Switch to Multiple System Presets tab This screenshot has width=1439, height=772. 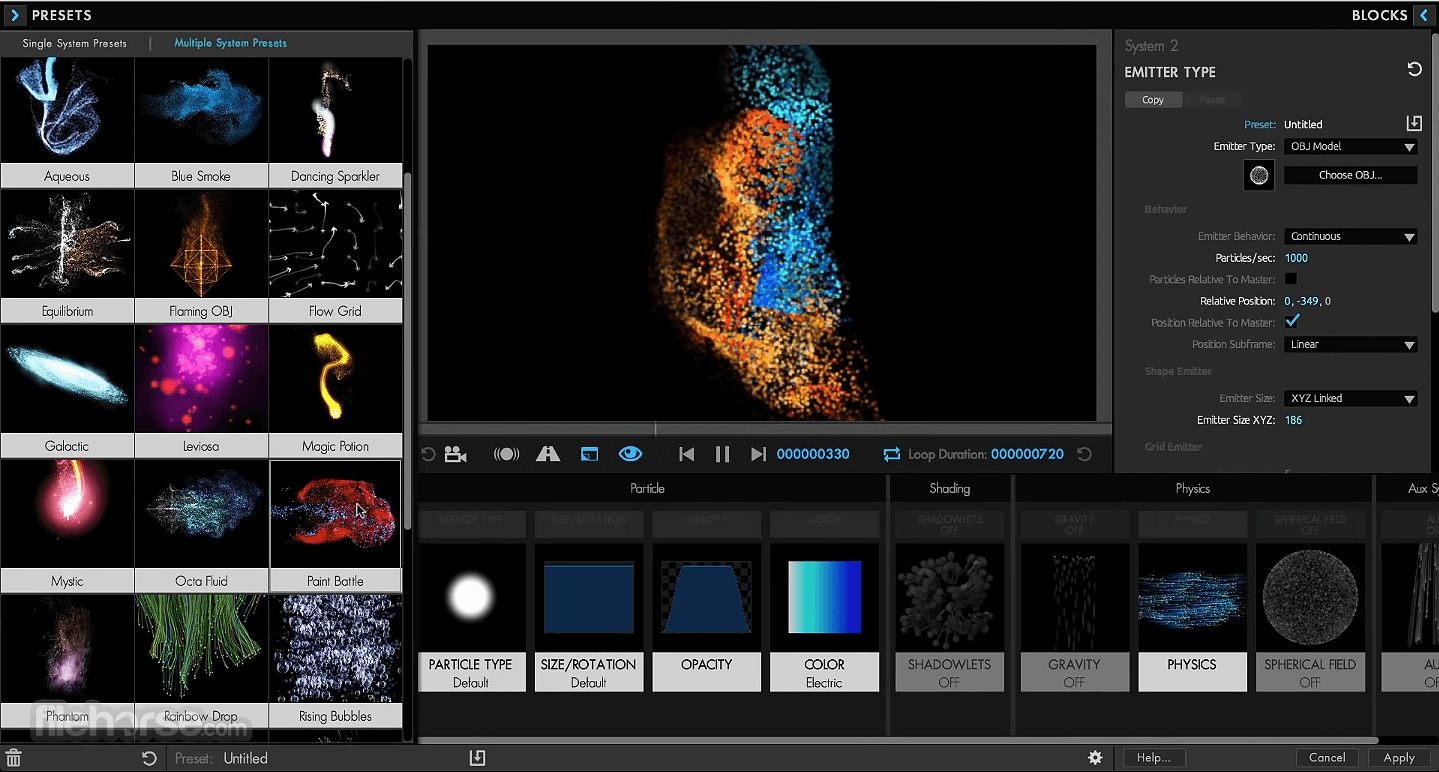click(230, 43)
